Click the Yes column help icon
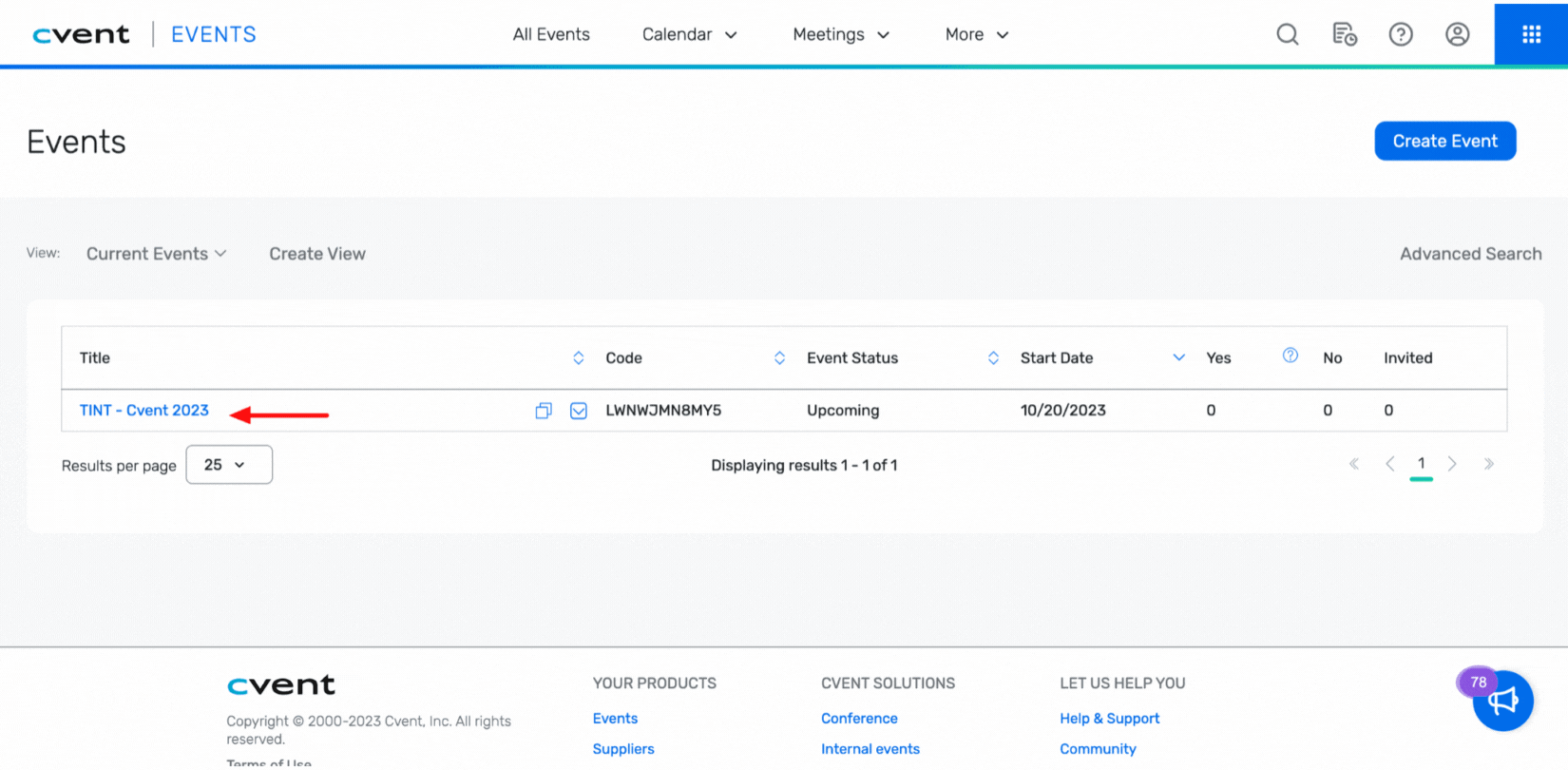 (x=1290, y=356)
